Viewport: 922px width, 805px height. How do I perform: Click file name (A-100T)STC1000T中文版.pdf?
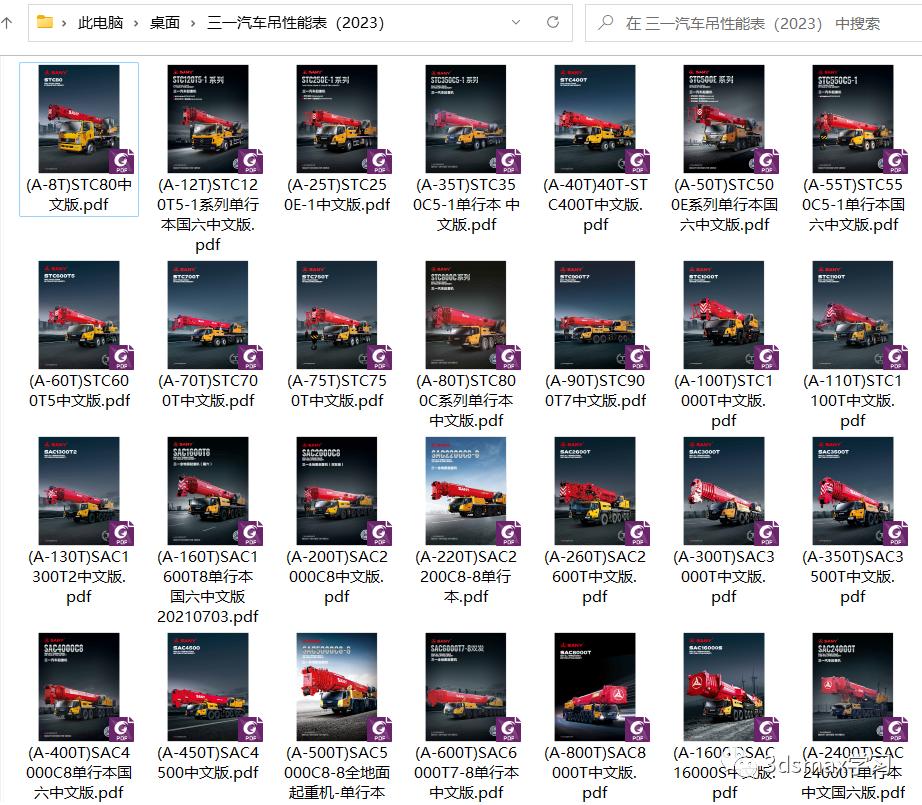point(724,400)
